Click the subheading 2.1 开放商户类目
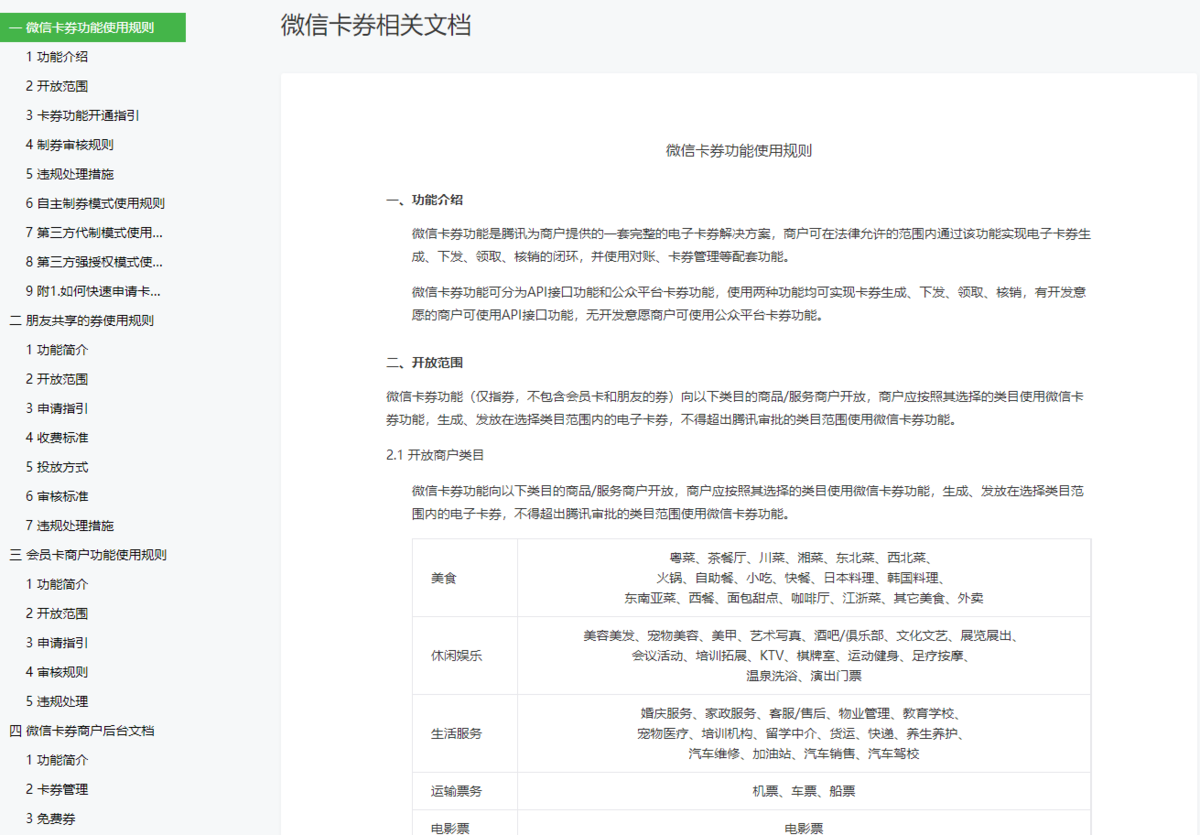Image resolution: width=1200 pixels, height=835 pixels. coord(435,454)
